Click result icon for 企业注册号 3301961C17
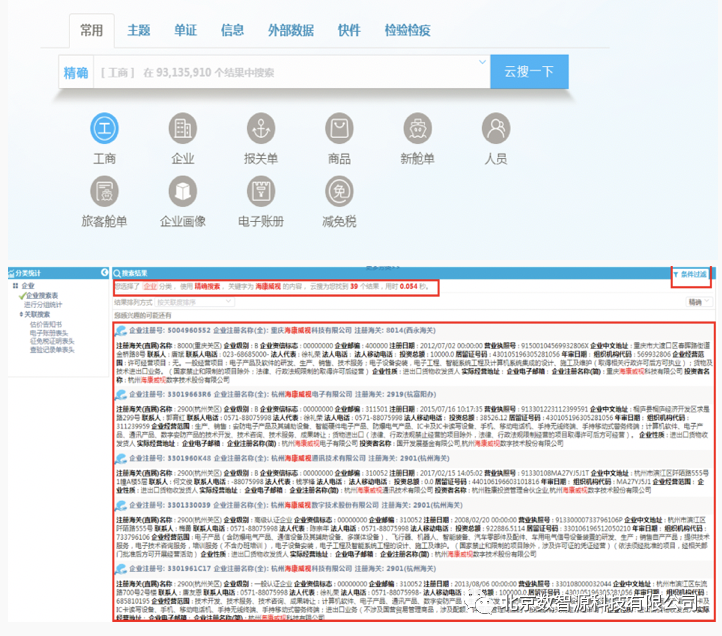This screenshot has height=636, width=722. pos(121,569)
